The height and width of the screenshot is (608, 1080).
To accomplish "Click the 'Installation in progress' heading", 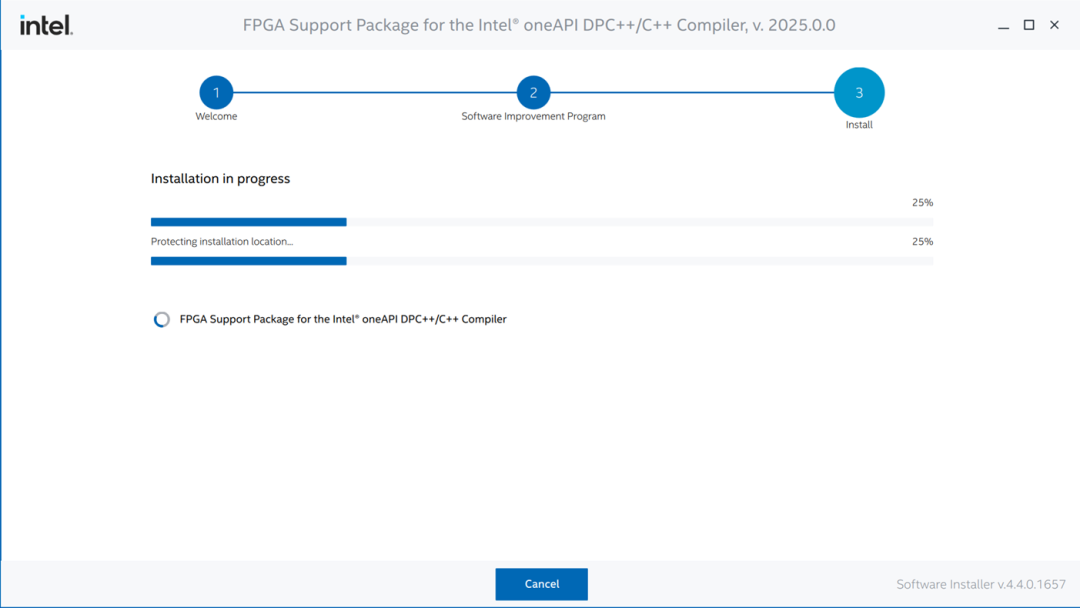I will (220, 178).
